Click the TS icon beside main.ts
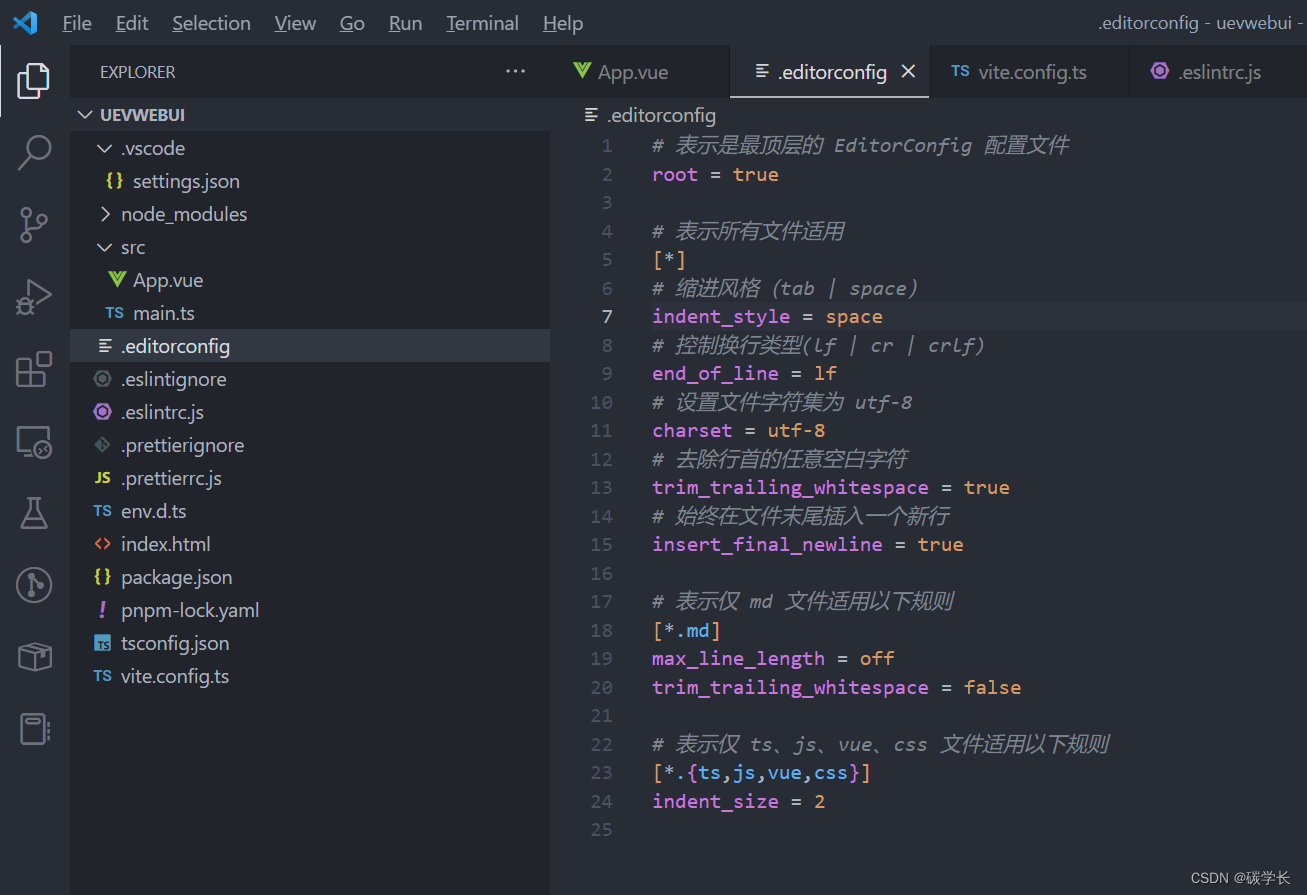Screen dimensions: 1307x895 coord(115,313)
